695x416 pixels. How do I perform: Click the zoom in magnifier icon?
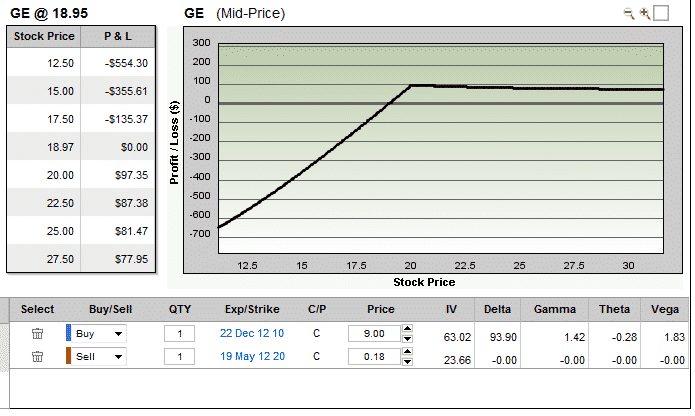[x=645, y=13]
